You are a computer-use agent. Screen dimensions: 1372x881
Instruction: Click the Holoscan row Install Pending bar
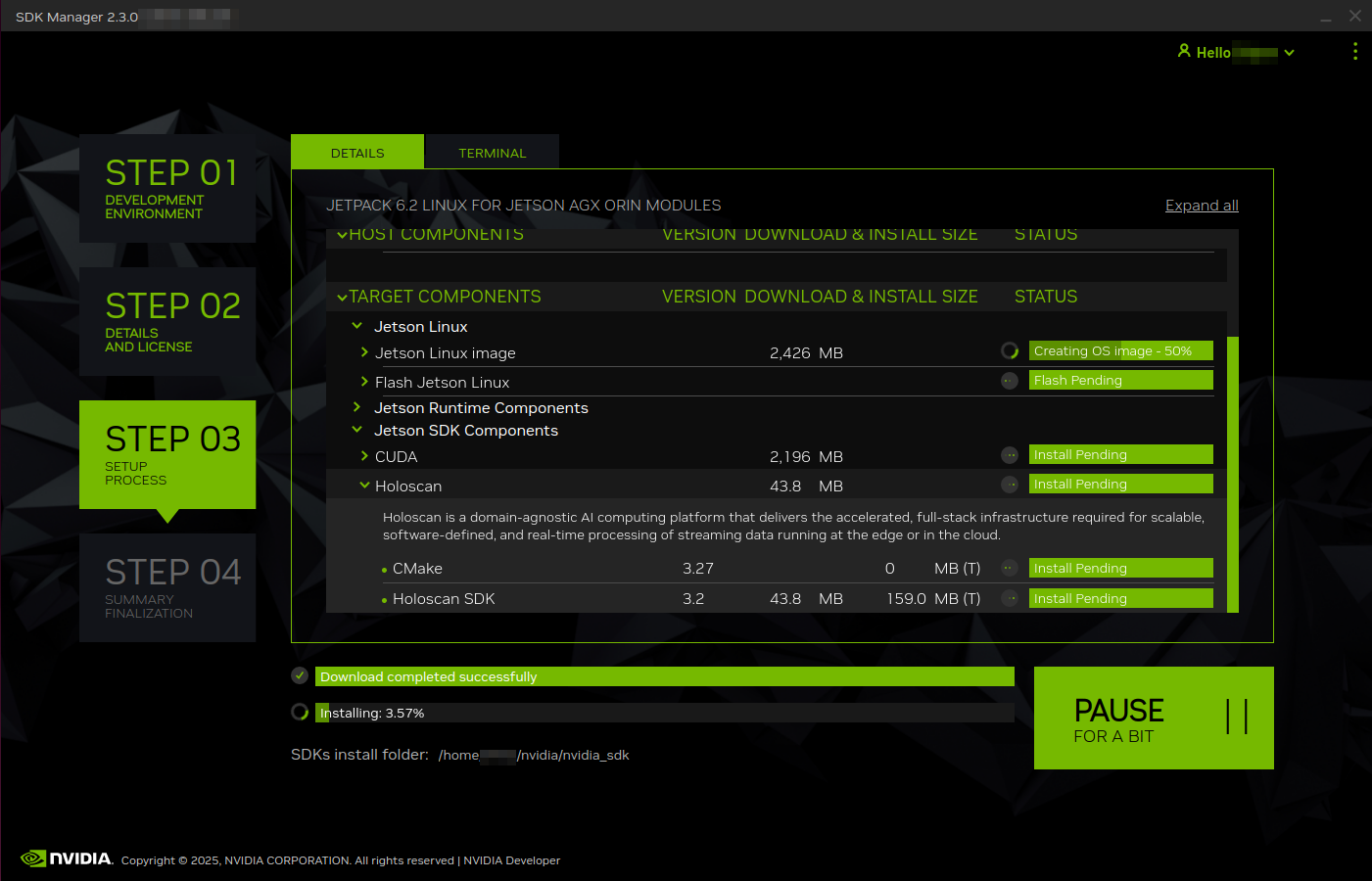coord(1121,484)
